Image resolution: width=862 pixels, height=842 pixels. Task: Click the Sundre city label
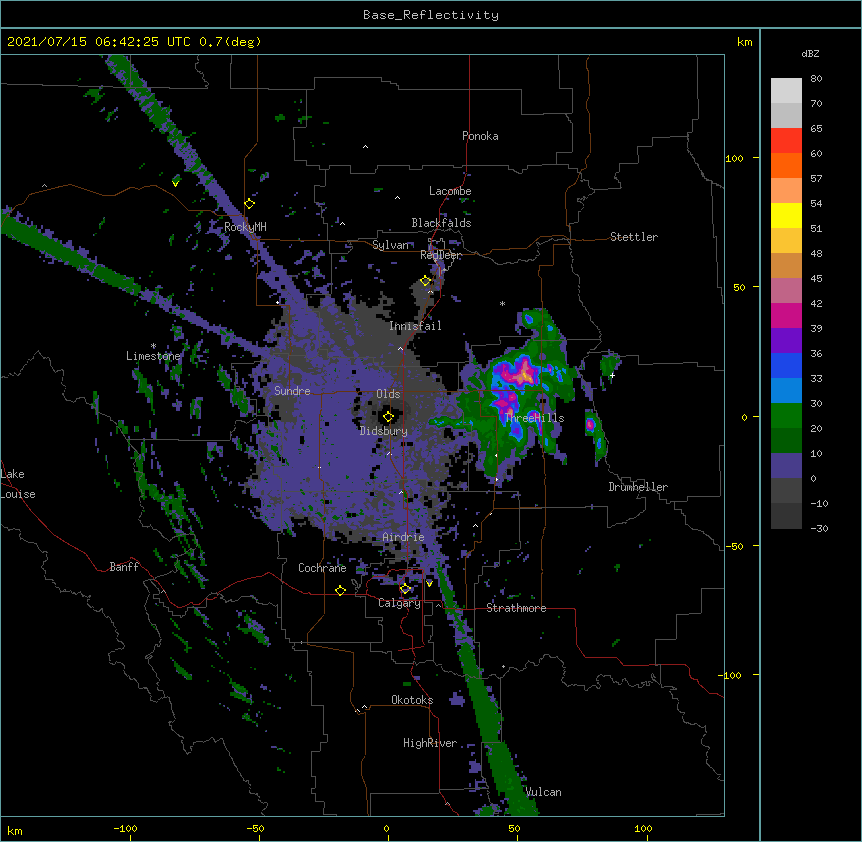pos(292,391)
